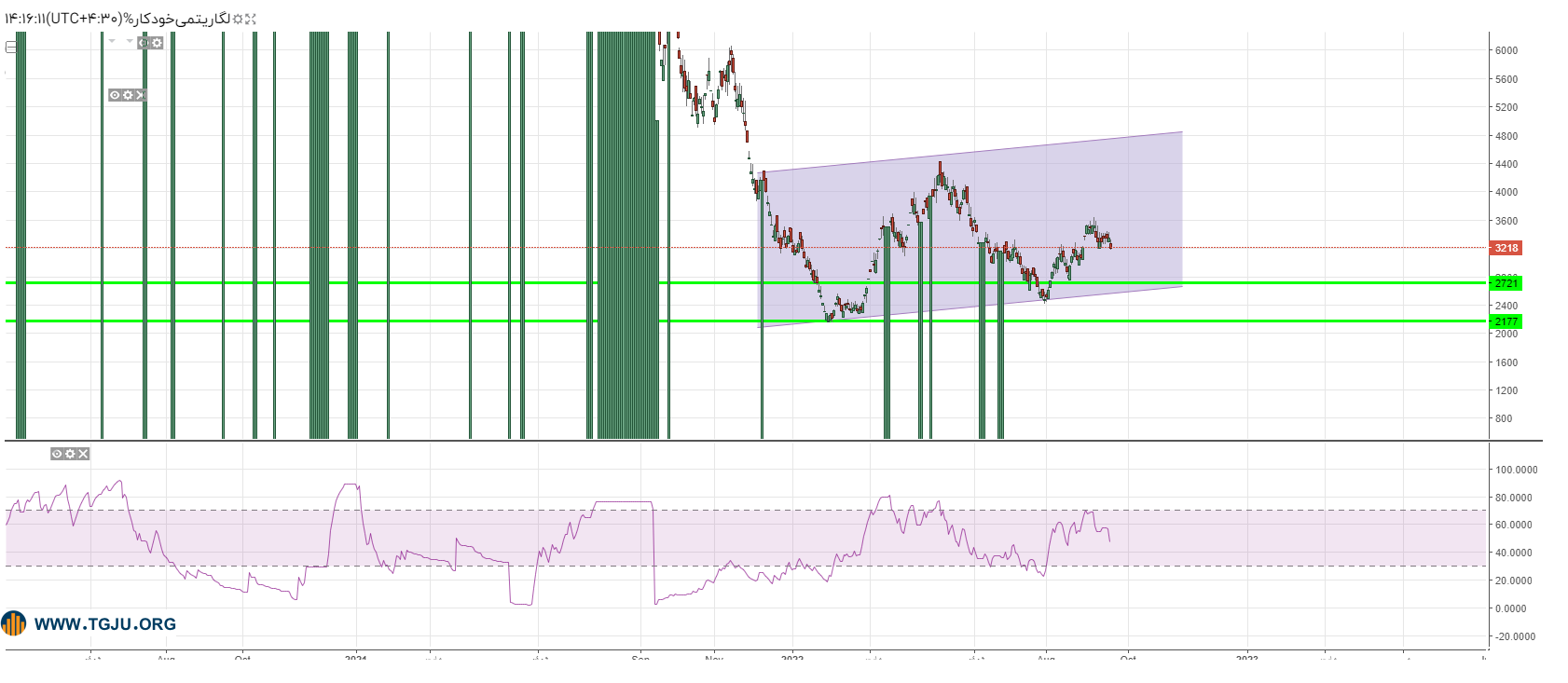Click the 4800 price axis label
Screen dimensions: 1568x683
point(1506,136)
